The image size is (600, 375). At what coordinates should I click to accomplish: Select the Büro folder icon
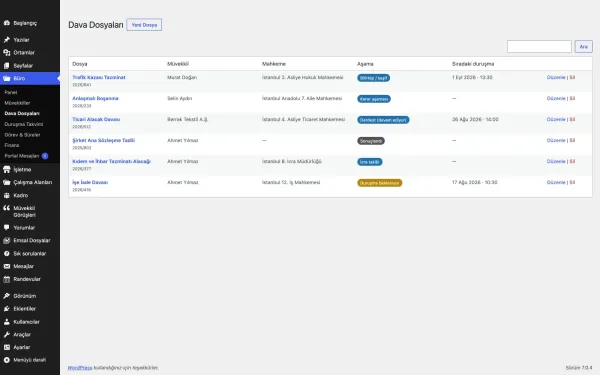pos(7,78)
